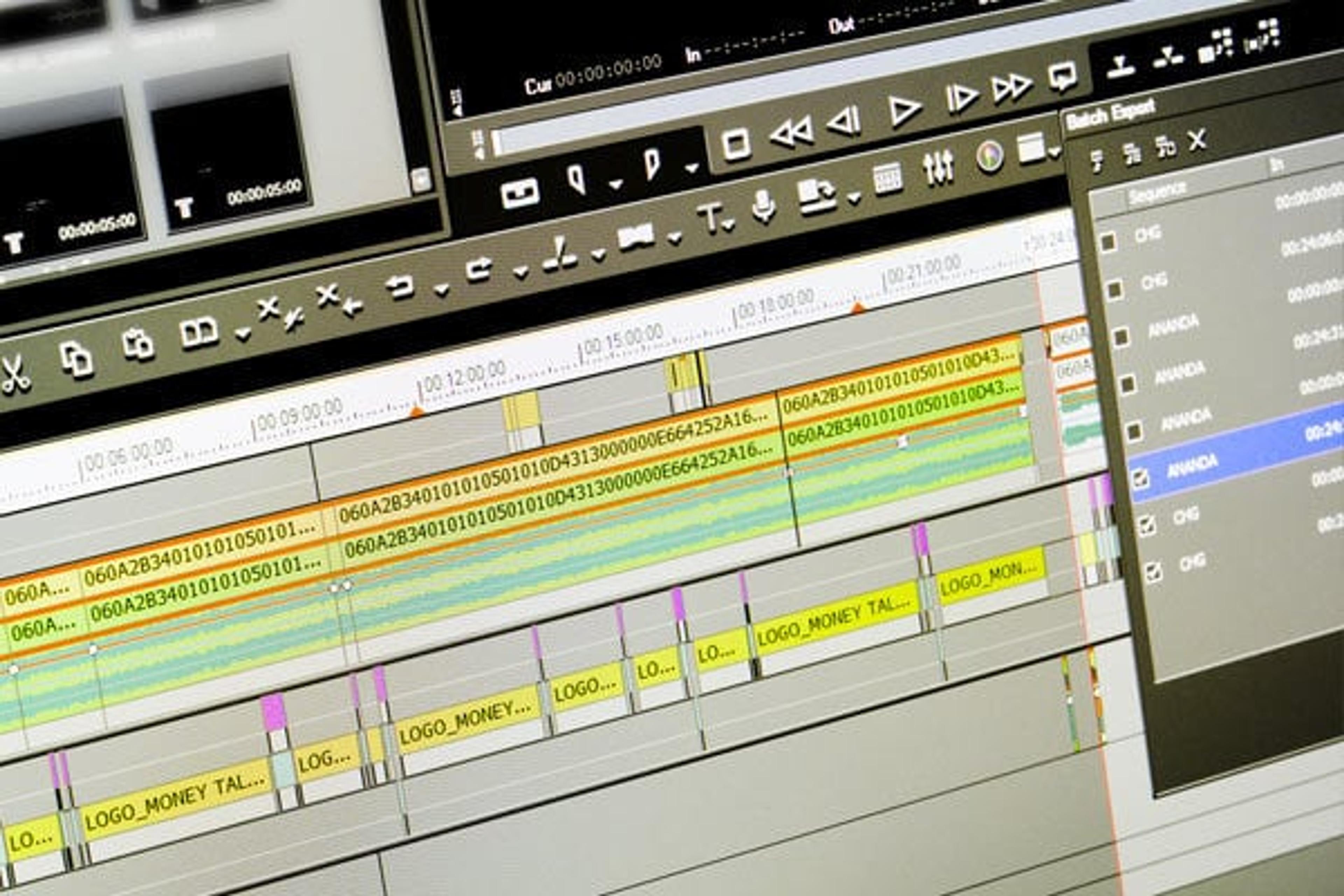Click the Batch Export panel title
The image size is (1344, 896).
1110,114
